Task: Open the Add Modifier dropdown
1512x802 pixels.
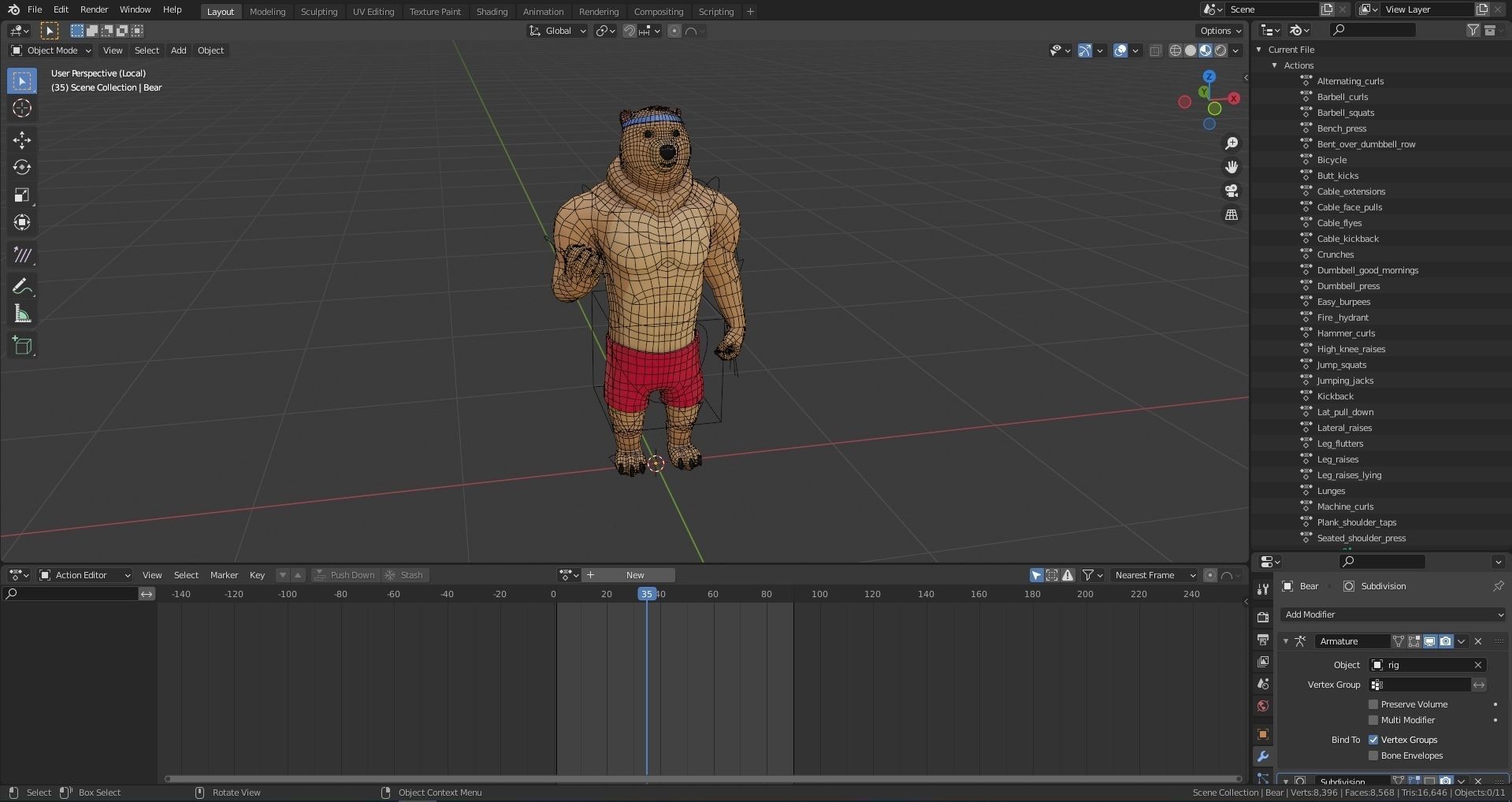Action: click(x=1392, y=614)
